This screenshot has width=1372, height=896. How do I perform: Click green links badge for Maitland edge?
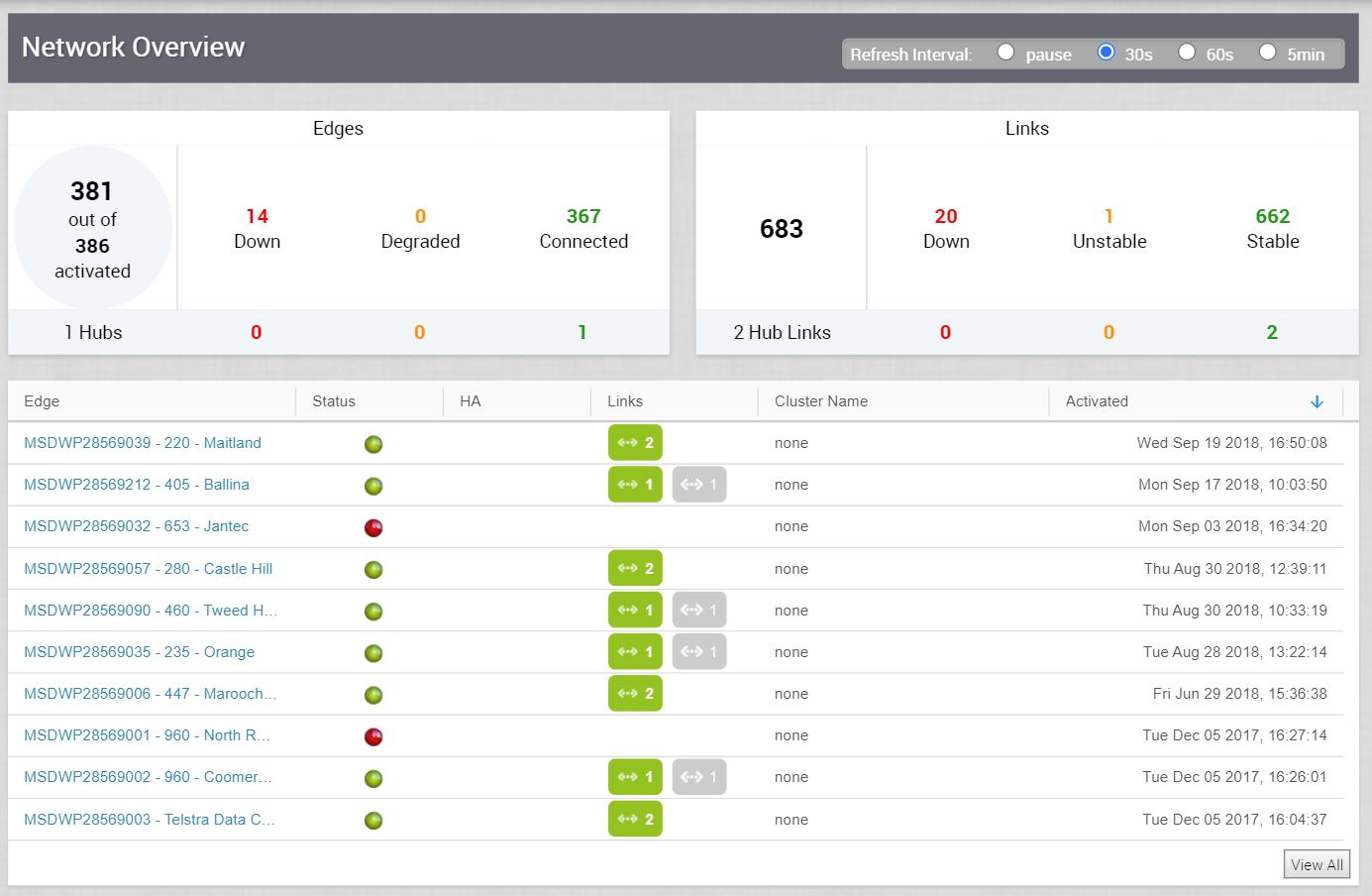click(x=635, y=443)
